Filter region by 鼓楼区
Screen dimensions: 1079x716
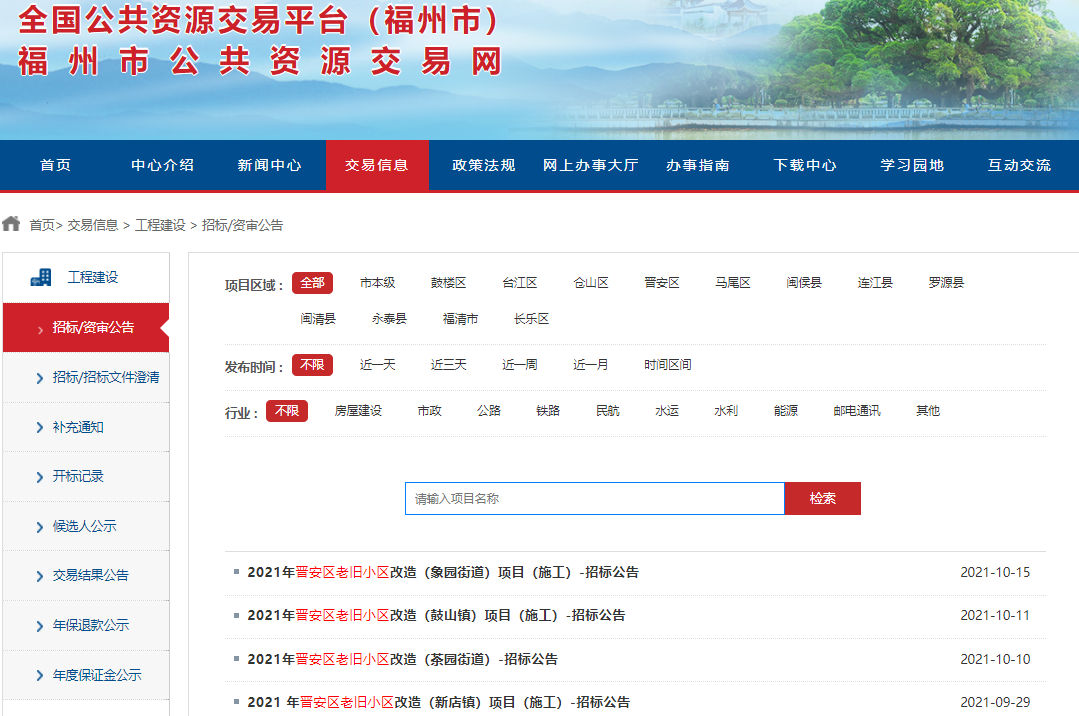pos(449,283)
